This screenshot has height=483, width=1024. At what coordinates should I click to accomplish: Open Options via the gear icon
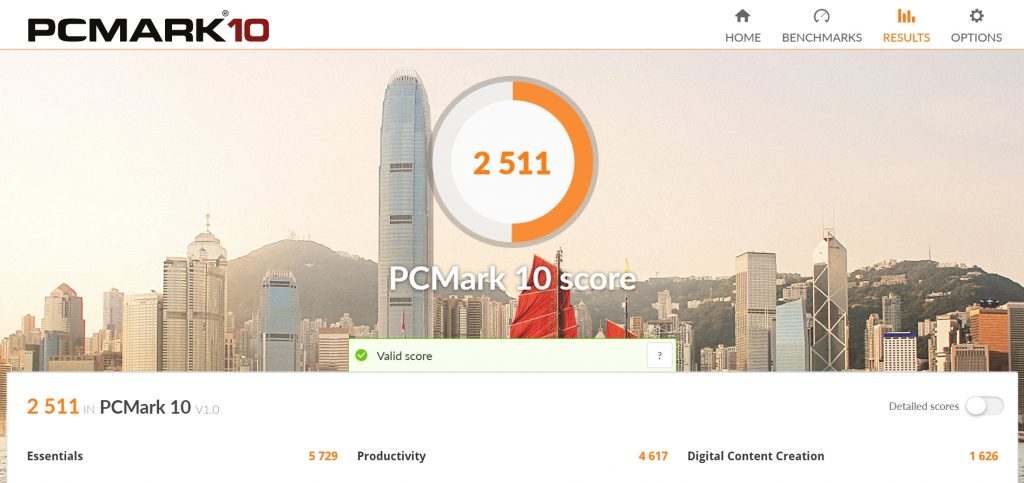pyautogui.click(x=976, y=16)
